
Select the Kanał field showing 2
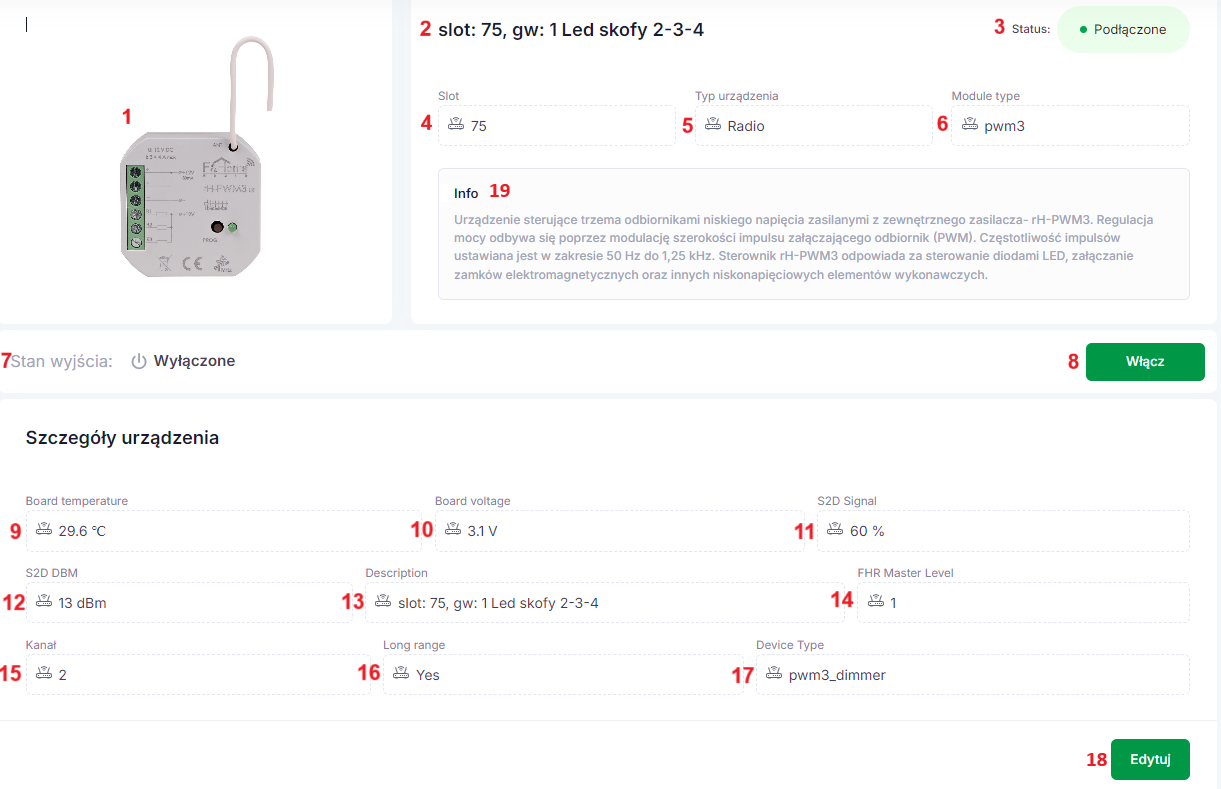pos(198,674)
